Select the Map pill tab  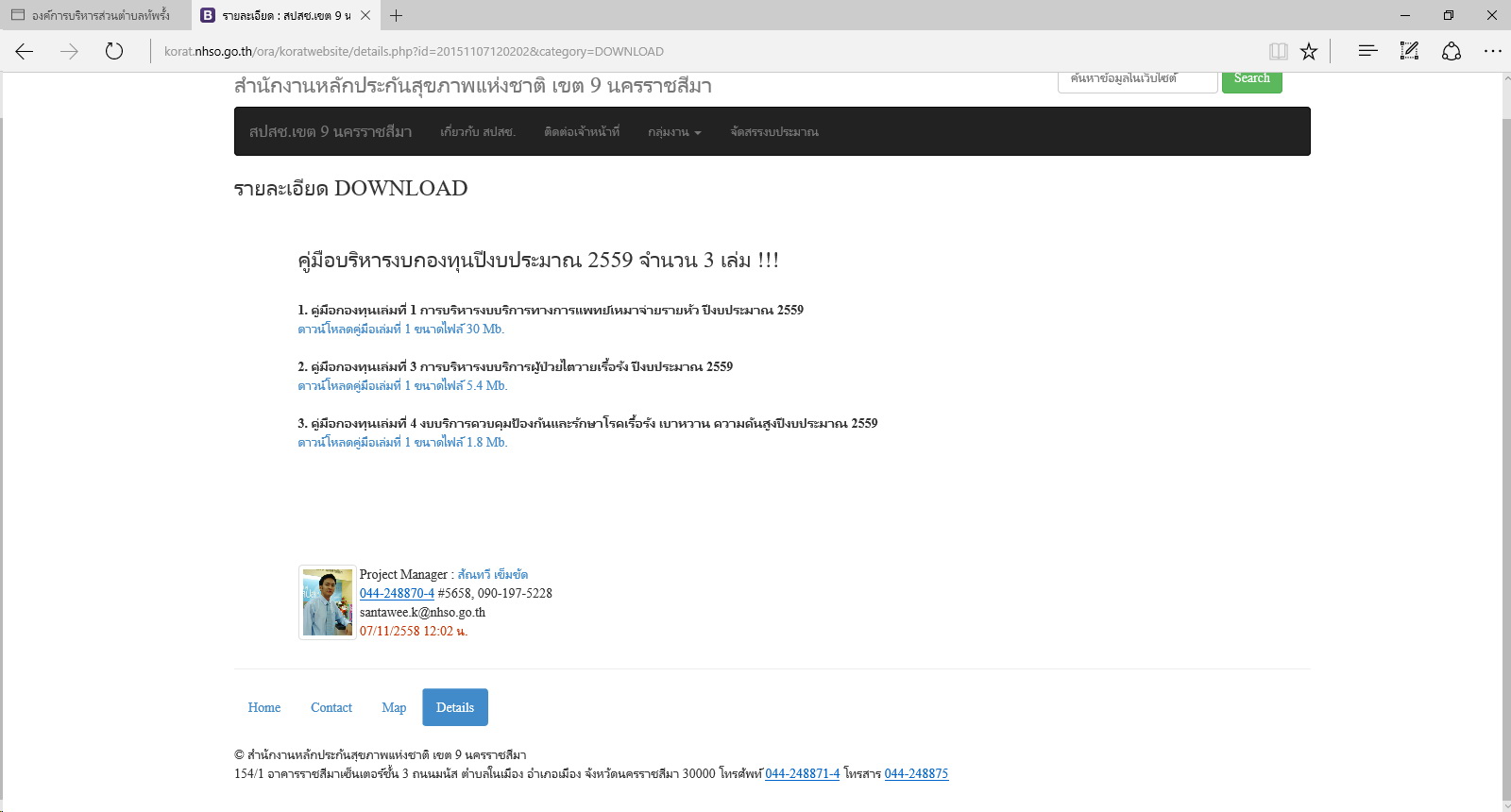(394, 707)
